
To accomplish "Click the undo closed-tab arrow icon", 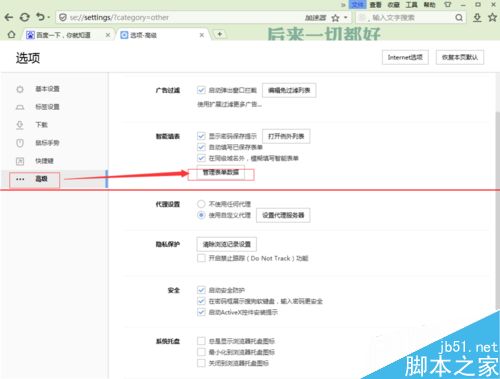I will 40,17.
